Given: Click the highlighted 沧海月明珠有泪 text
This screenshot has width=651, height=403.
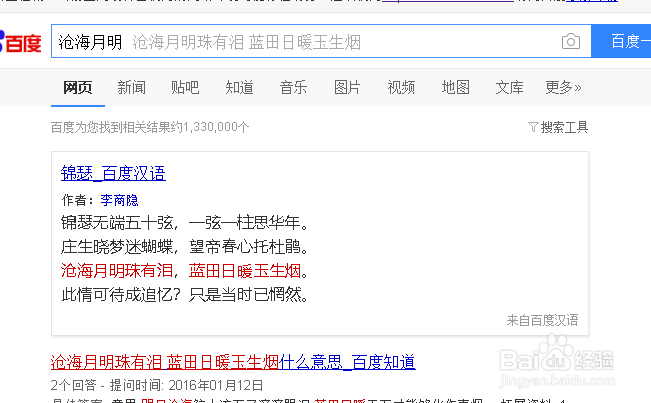Looking at the screenshot, I should [117, 271].
